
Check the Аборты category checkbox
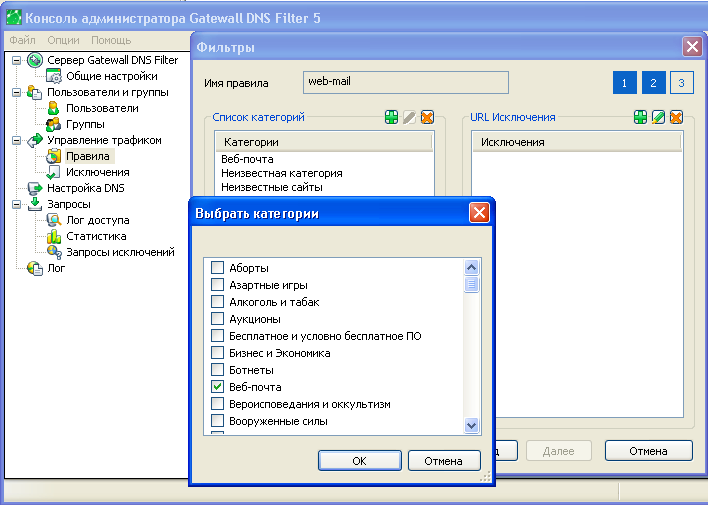pos(218,267)
